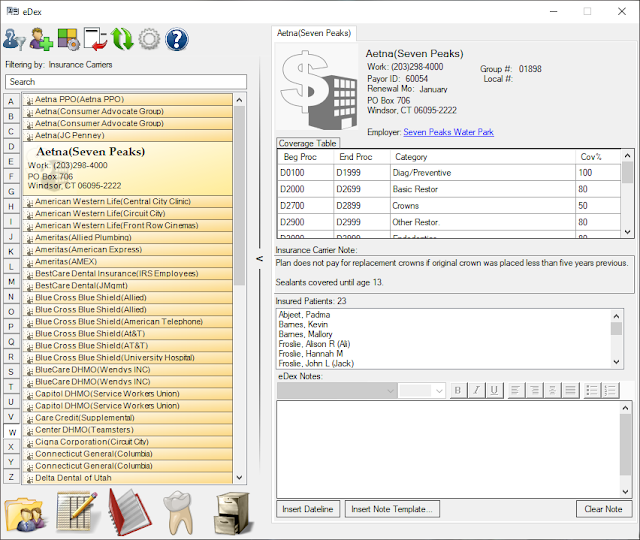Refresh the list with green arrows icon

click(122, 39)
